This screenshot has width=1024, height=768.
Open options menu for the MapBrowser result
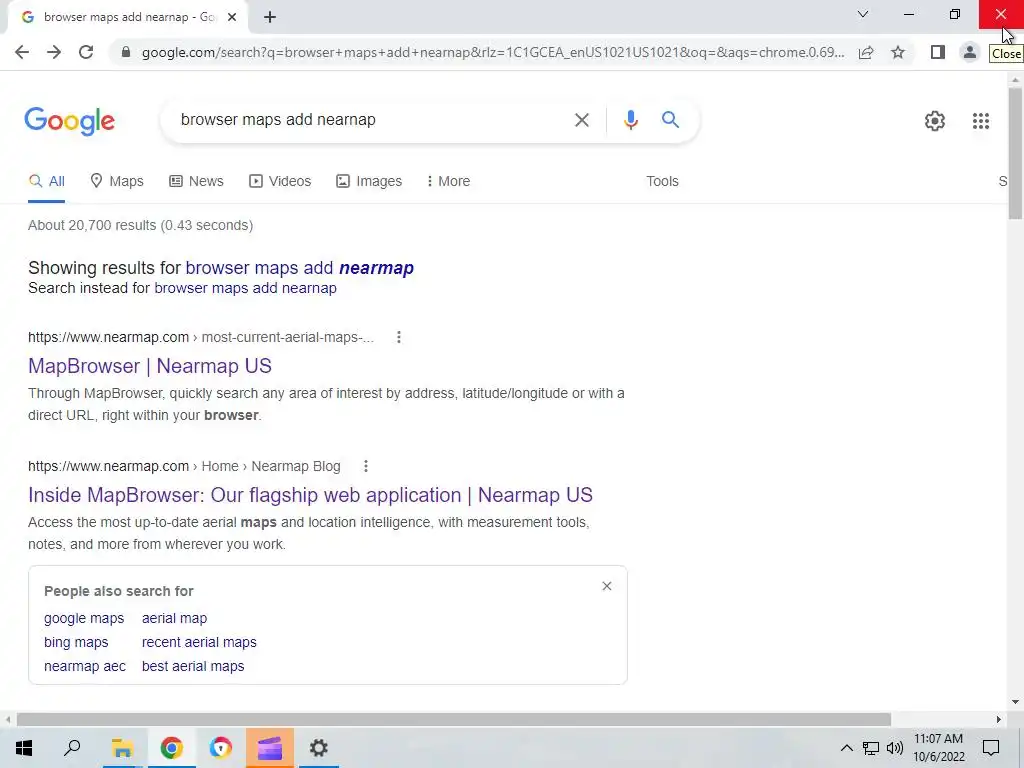(x=398, y=337)
